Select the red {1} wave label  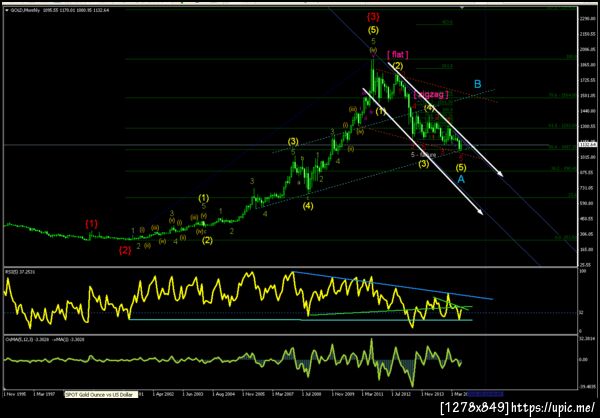(91, 224)
